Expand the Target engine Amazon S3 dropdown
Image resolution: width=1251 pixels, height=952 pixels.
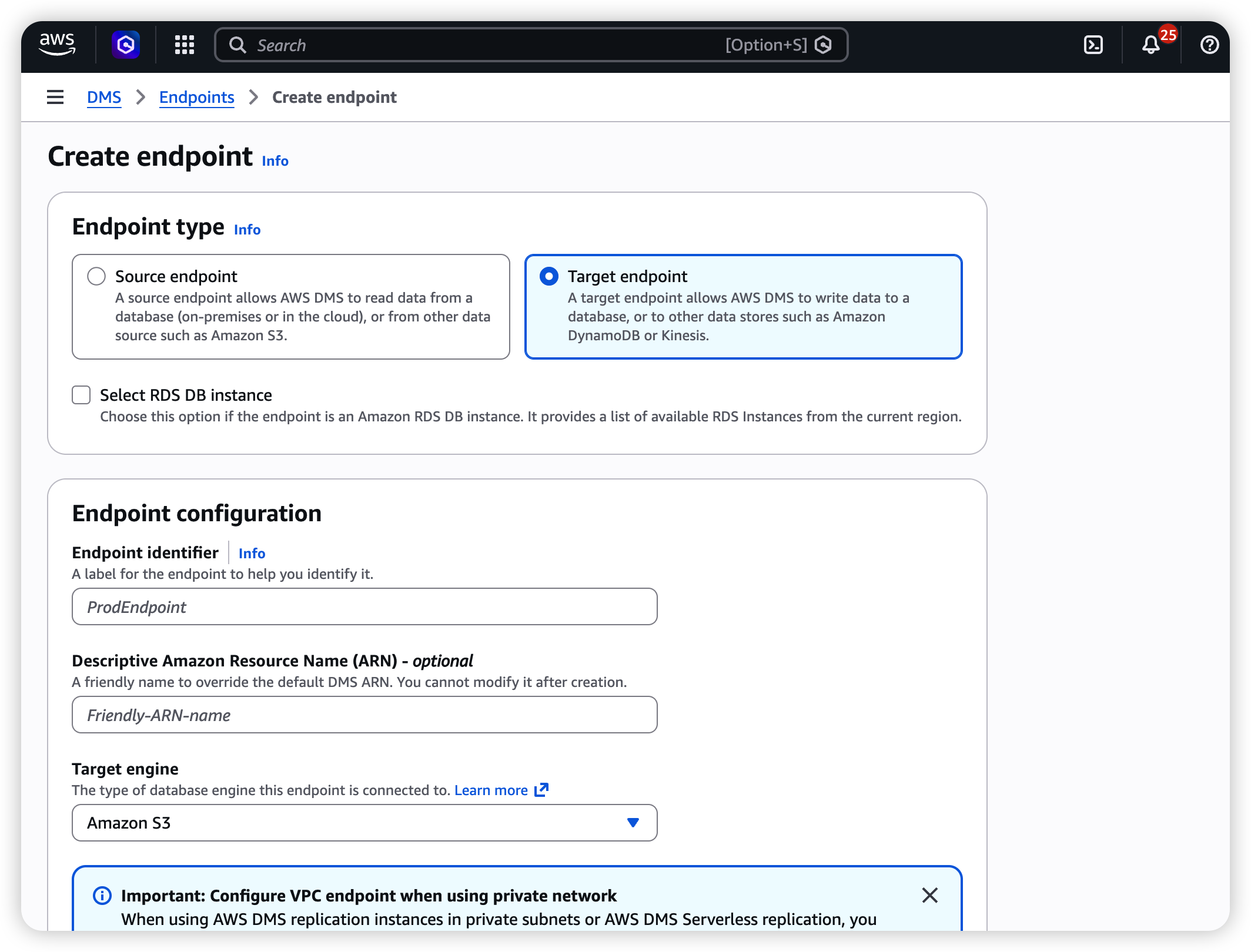tap(364, 823)
